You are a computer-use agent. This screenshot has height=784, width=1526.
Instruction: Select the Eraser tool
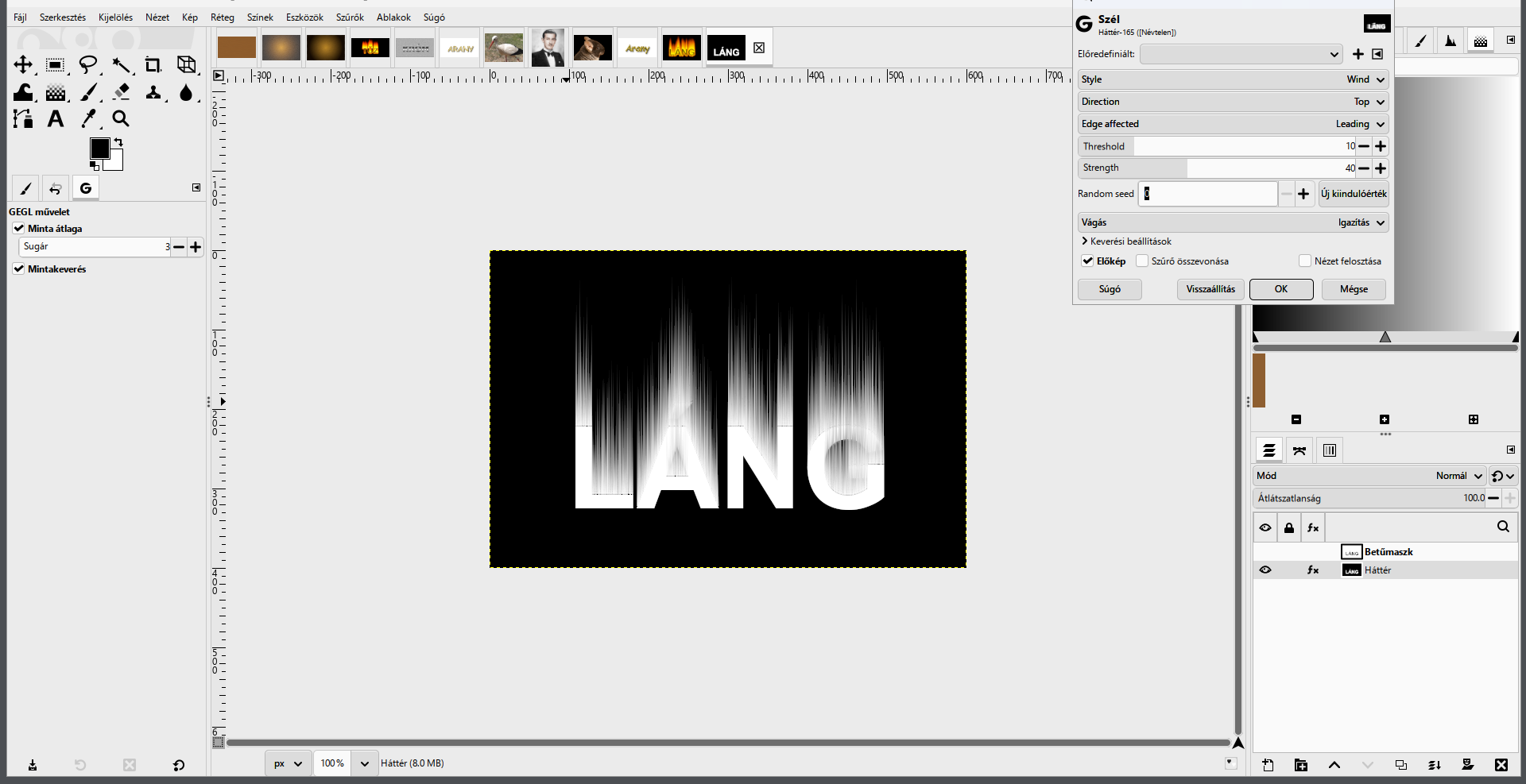pyautogui.click(x=121, y=93)
